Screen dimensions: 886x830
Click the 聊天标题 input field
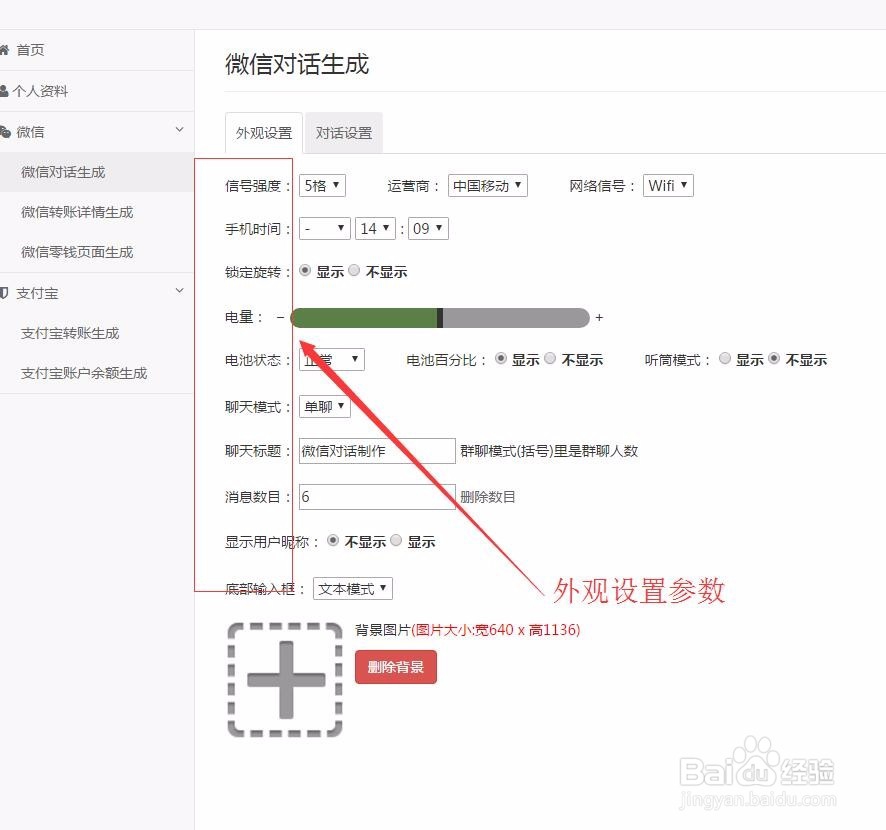coord(377,451)
